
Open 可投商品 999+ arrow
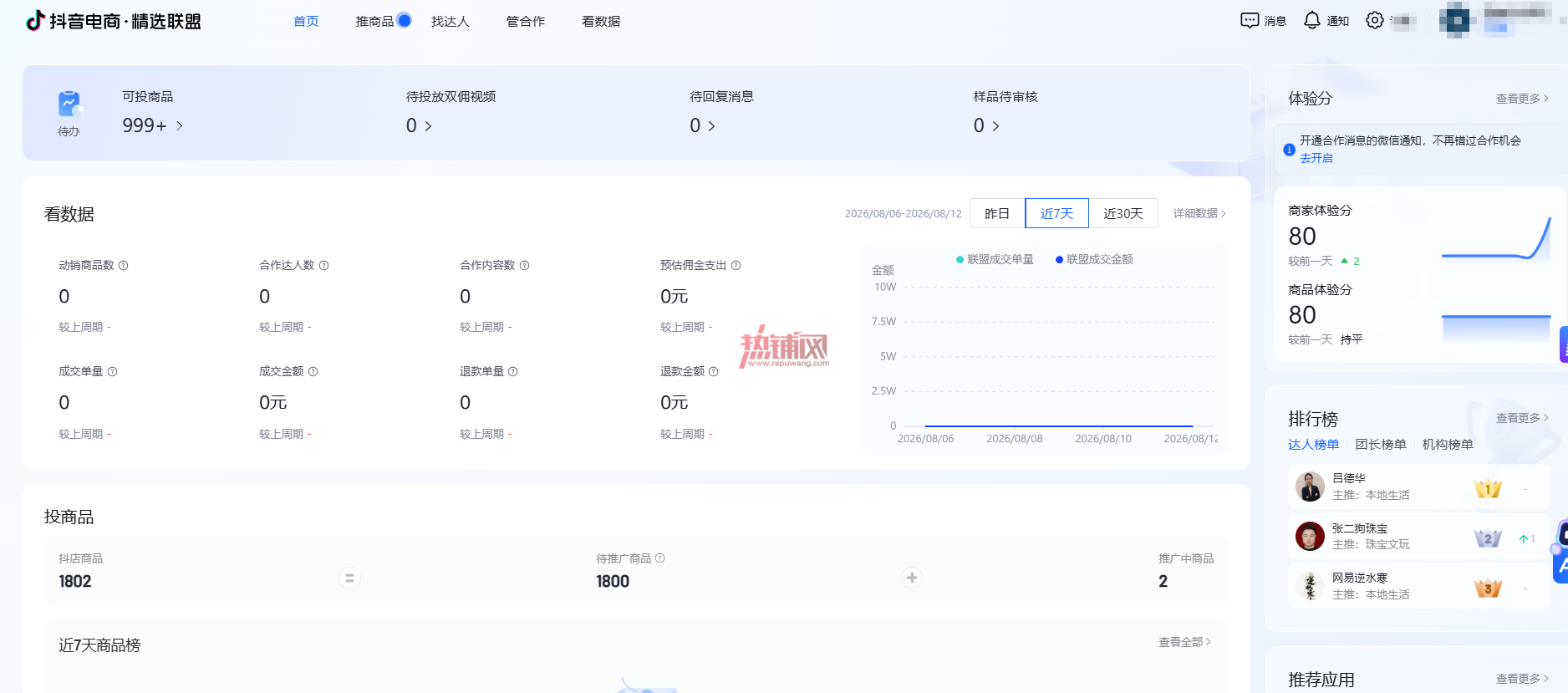click(x=180, y=126)
